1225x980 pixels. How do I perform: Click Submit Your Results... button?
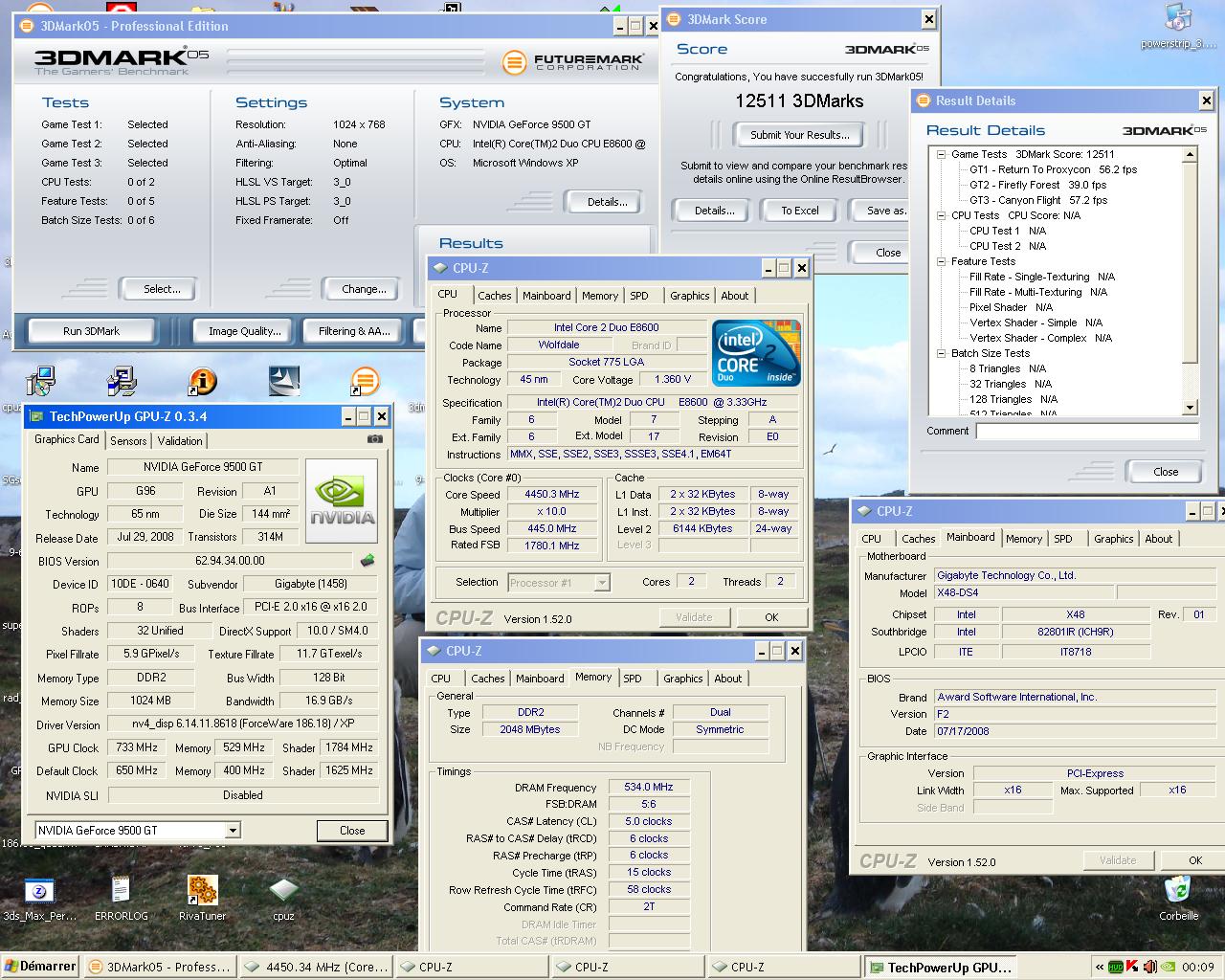[799, 135]
